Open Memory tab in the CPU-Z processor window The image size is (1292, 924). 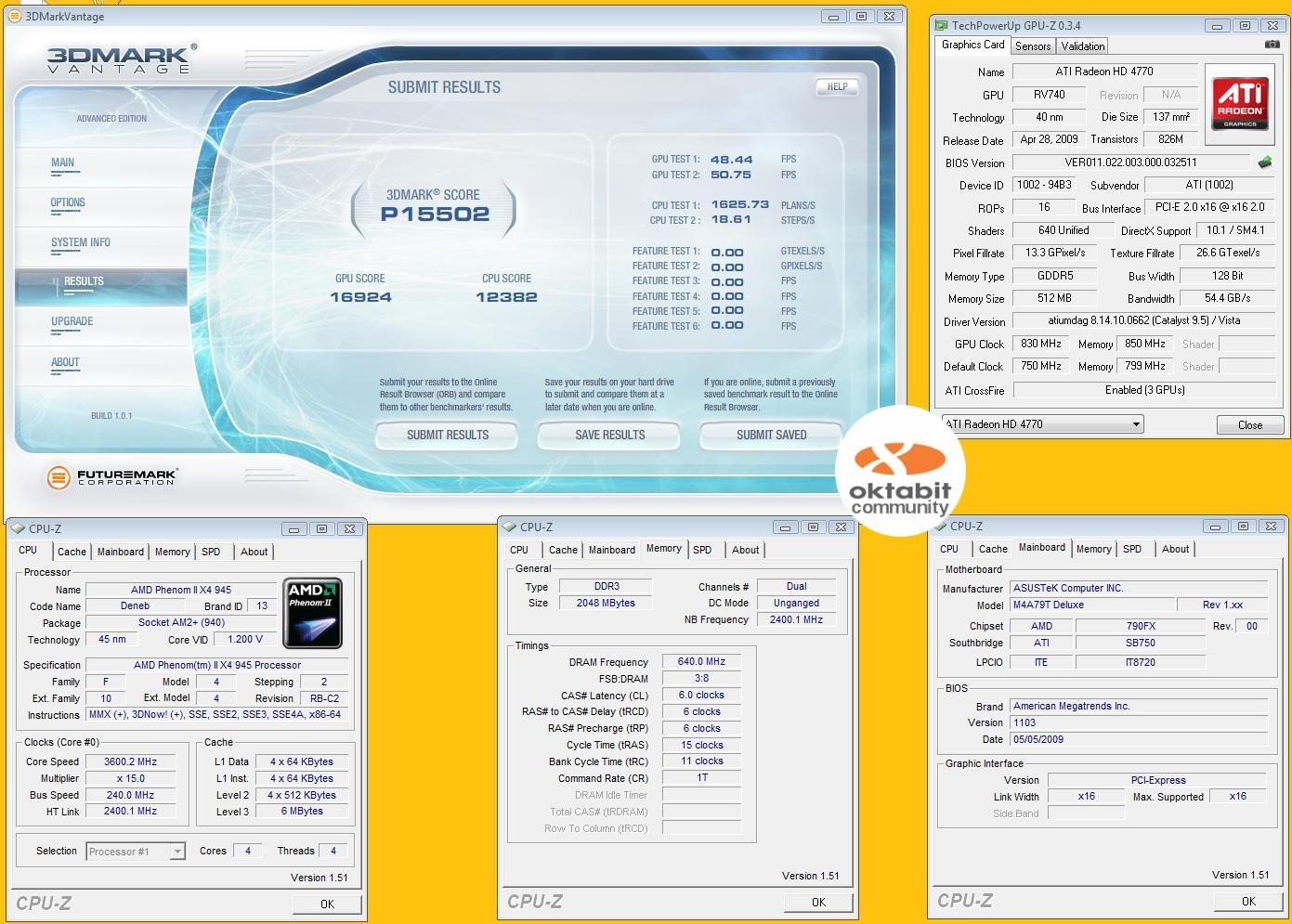pyautogui.click(x=172, y=552)
